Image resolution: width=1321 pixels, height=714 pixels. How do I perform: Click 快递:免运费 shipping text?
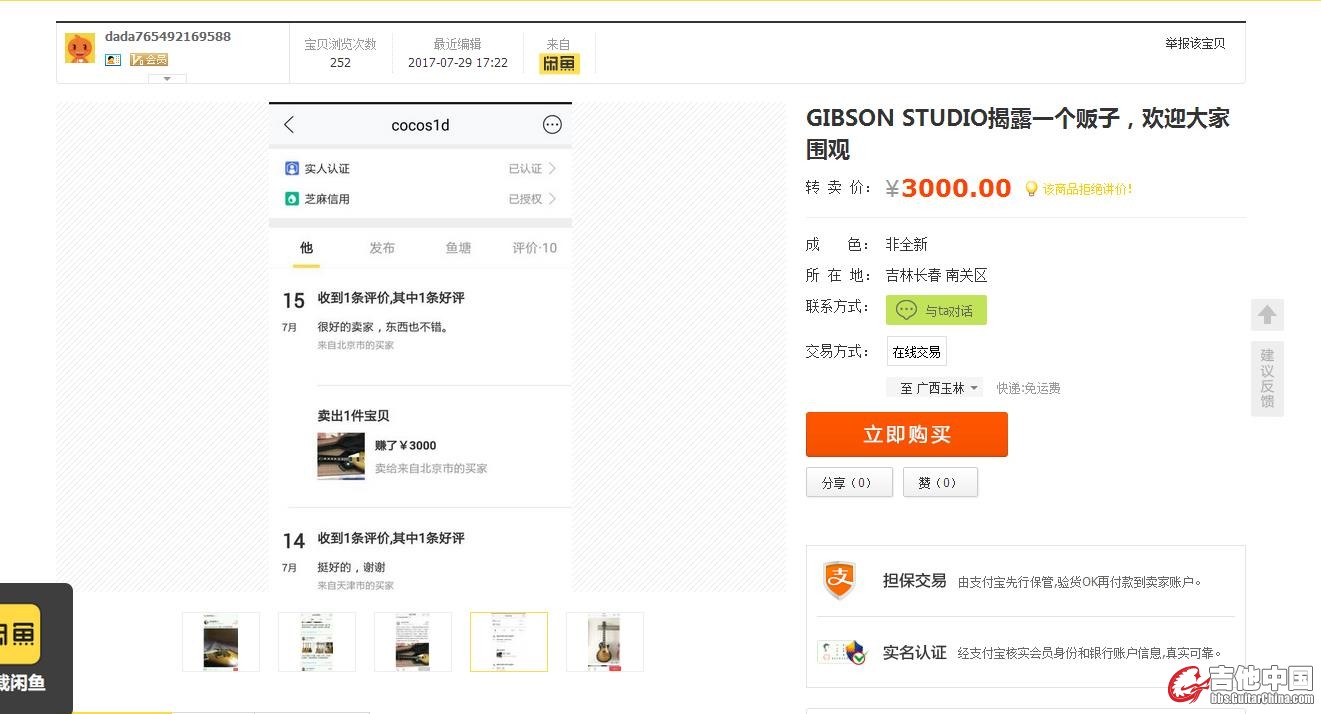tap(1028, 388)
